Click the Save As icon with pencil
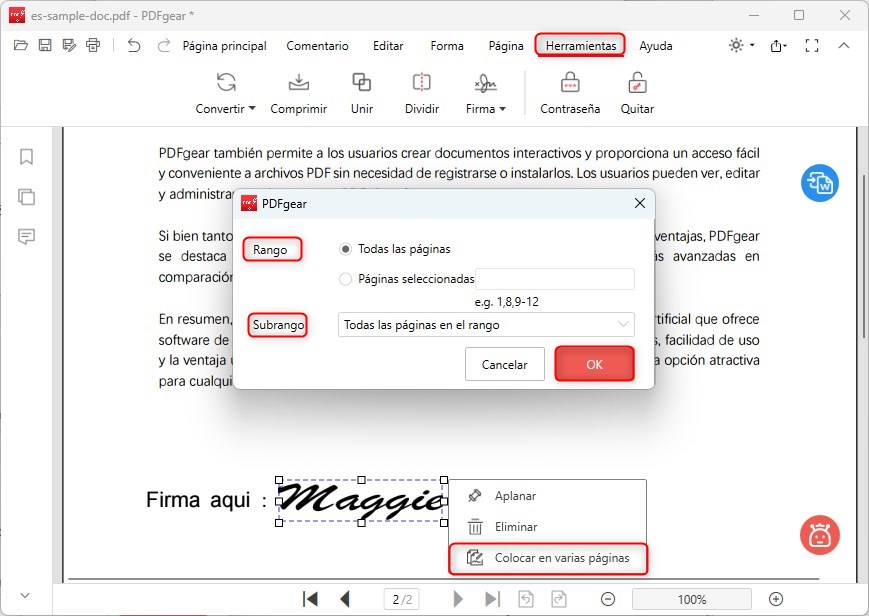Viewport: 869px width, 616px height. [x=69, y=45]
